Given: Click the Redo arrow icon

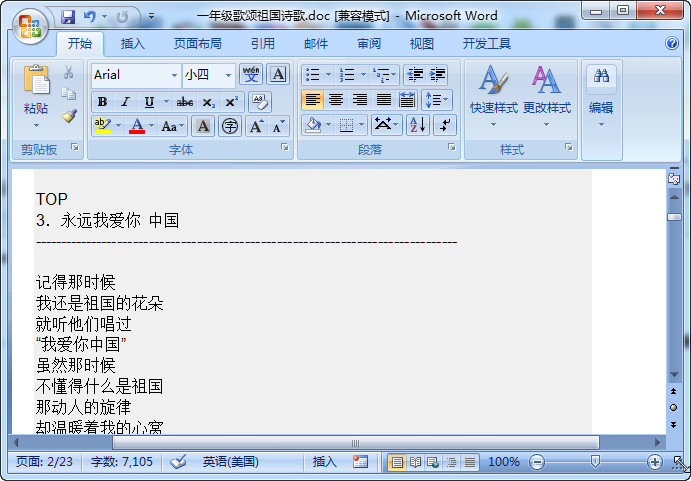Looking at the screenshot, I should [x=122, y=17].
